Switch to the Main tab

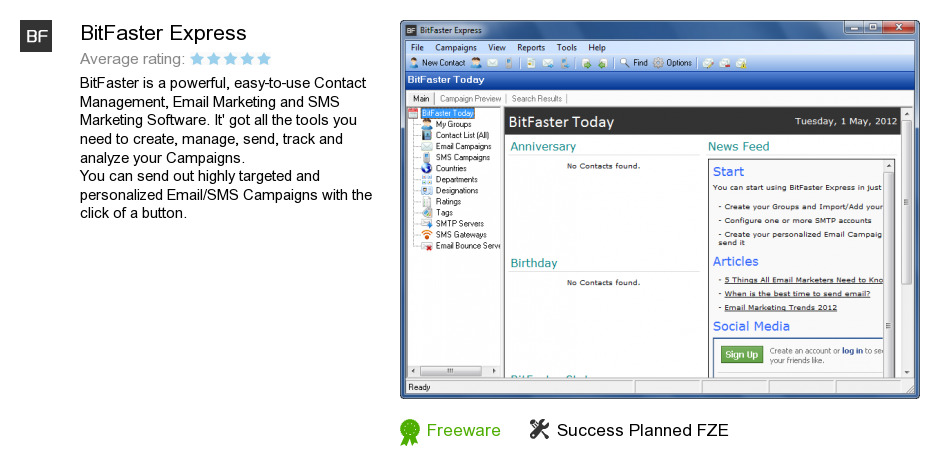coord(421,98)
